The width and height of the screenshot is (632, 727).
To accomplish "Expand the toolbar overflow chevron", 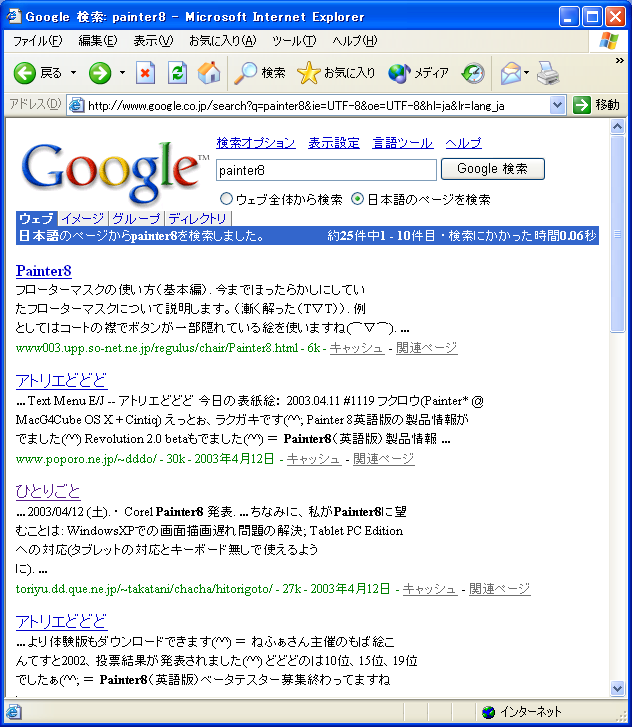I will 619,60.
